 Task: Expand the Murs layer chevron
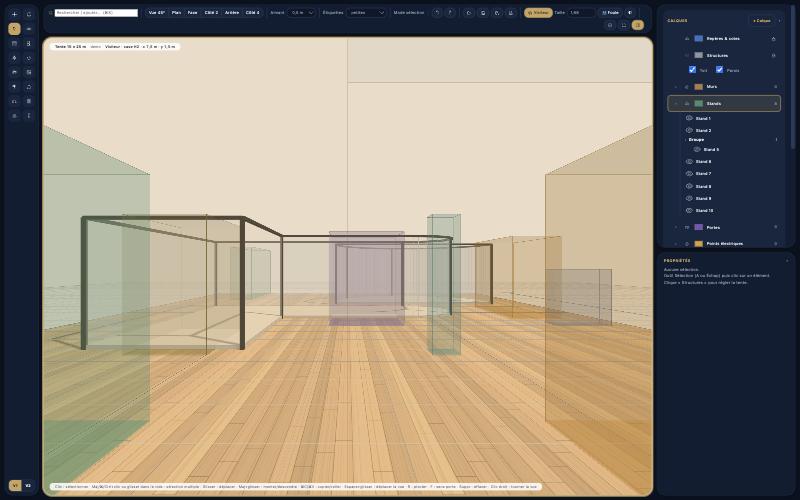click(676, 87)
